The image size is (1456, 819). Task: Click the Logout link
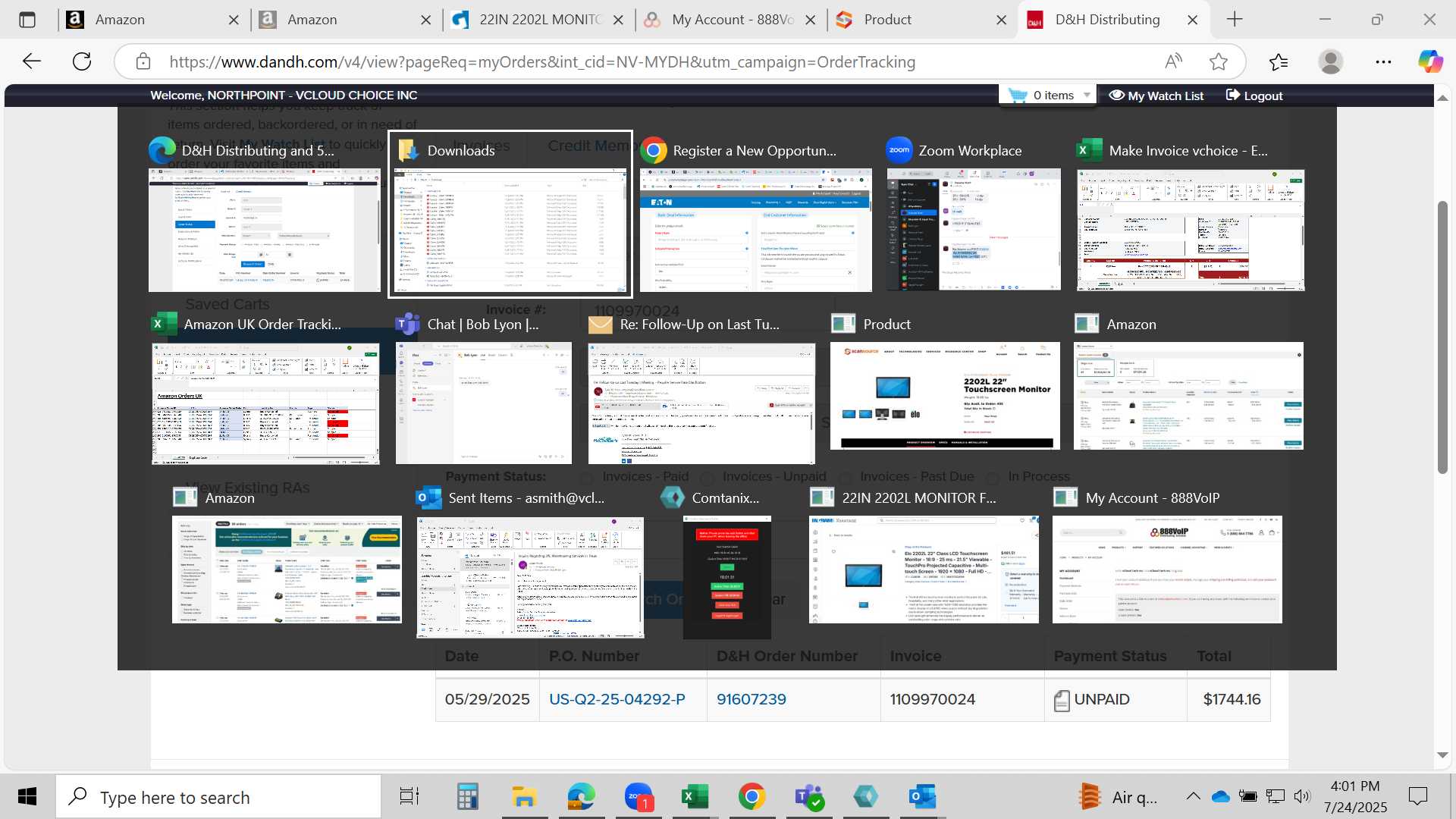(x=1254, y=96)
